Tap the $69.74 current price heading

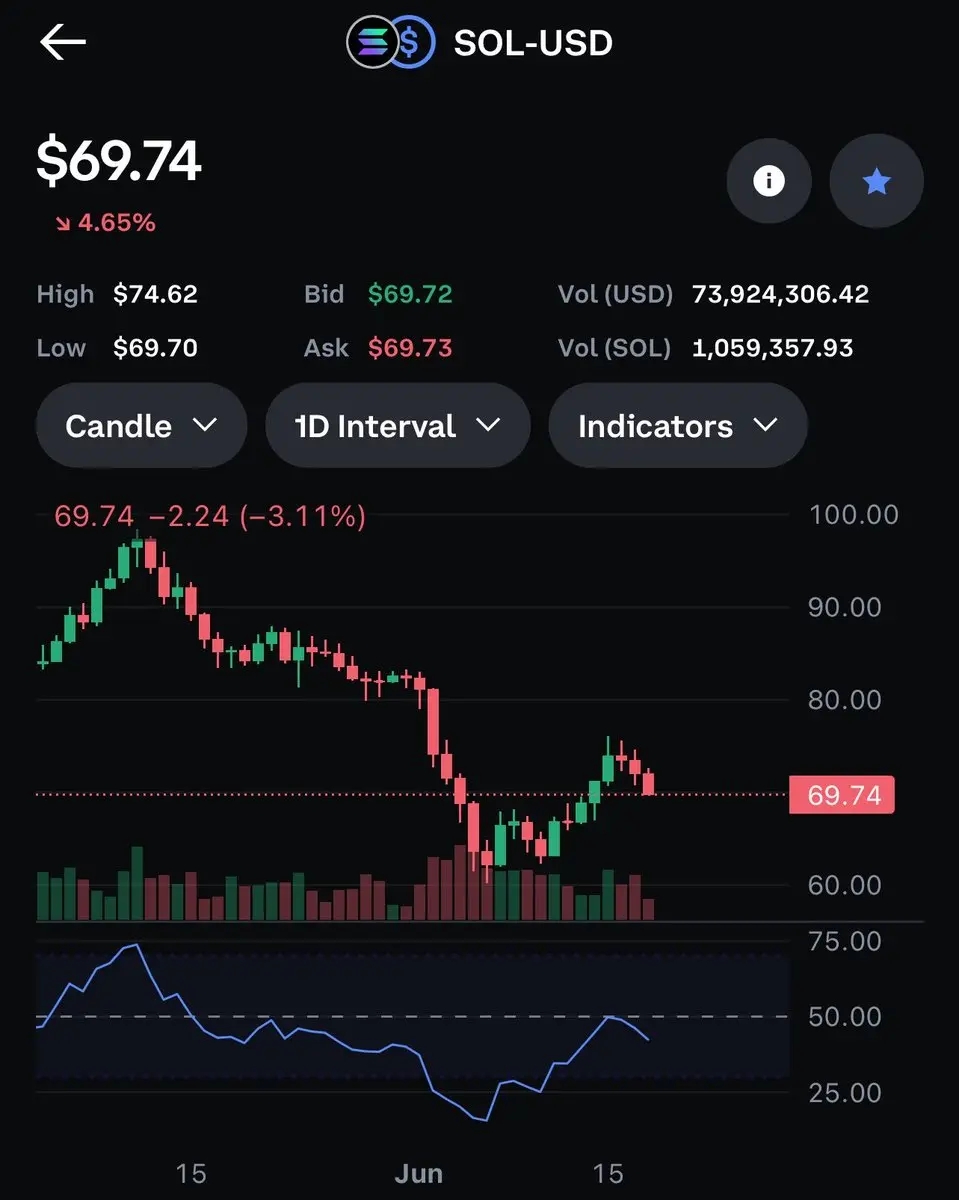click(119, 160)
